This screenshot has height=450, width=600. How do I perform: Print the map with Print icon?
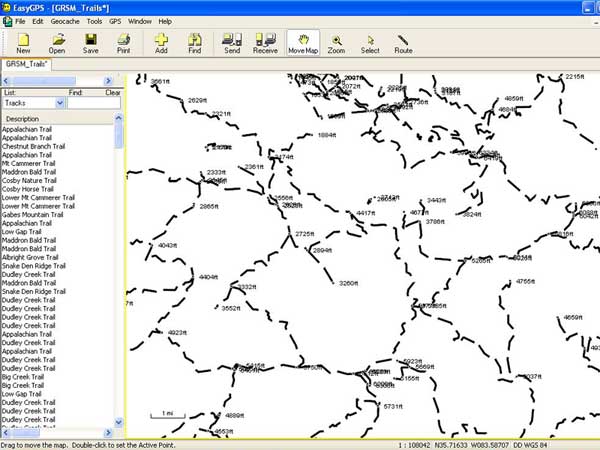123,43
